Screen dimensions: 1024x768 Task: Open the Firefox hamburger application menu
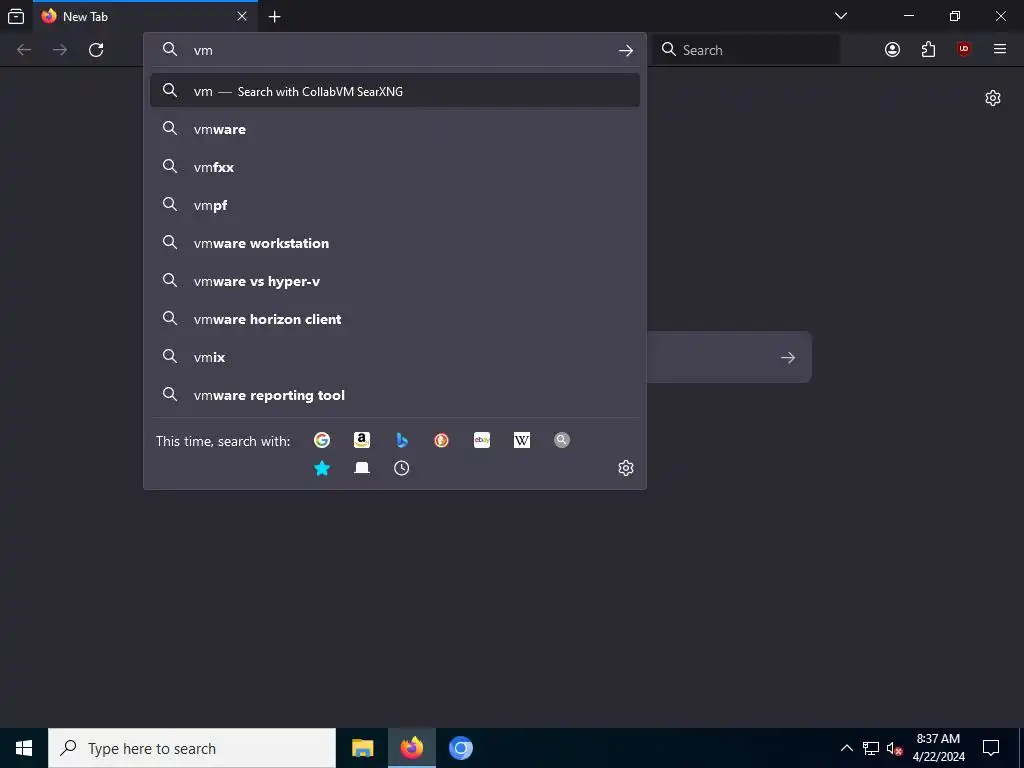coord(999,49)
